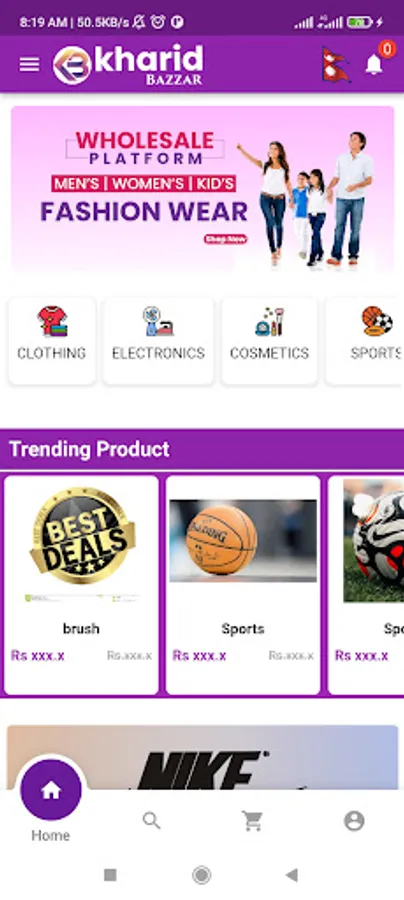
Task: Click Shop Now on fashion banner
Action: coord(226,239)
